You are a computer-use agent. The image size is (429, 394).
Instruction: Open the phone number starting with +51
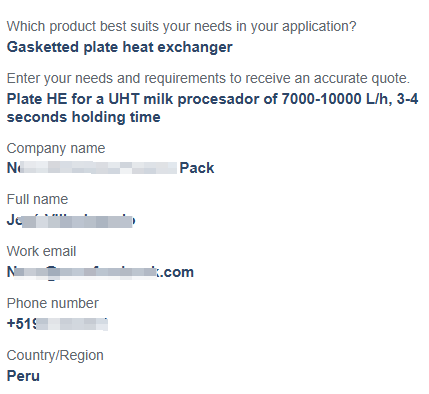57,324
